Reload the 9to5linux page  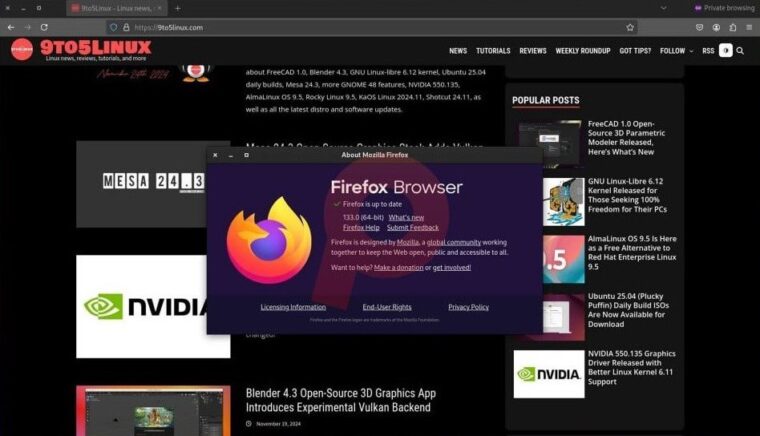pos(44,28)
